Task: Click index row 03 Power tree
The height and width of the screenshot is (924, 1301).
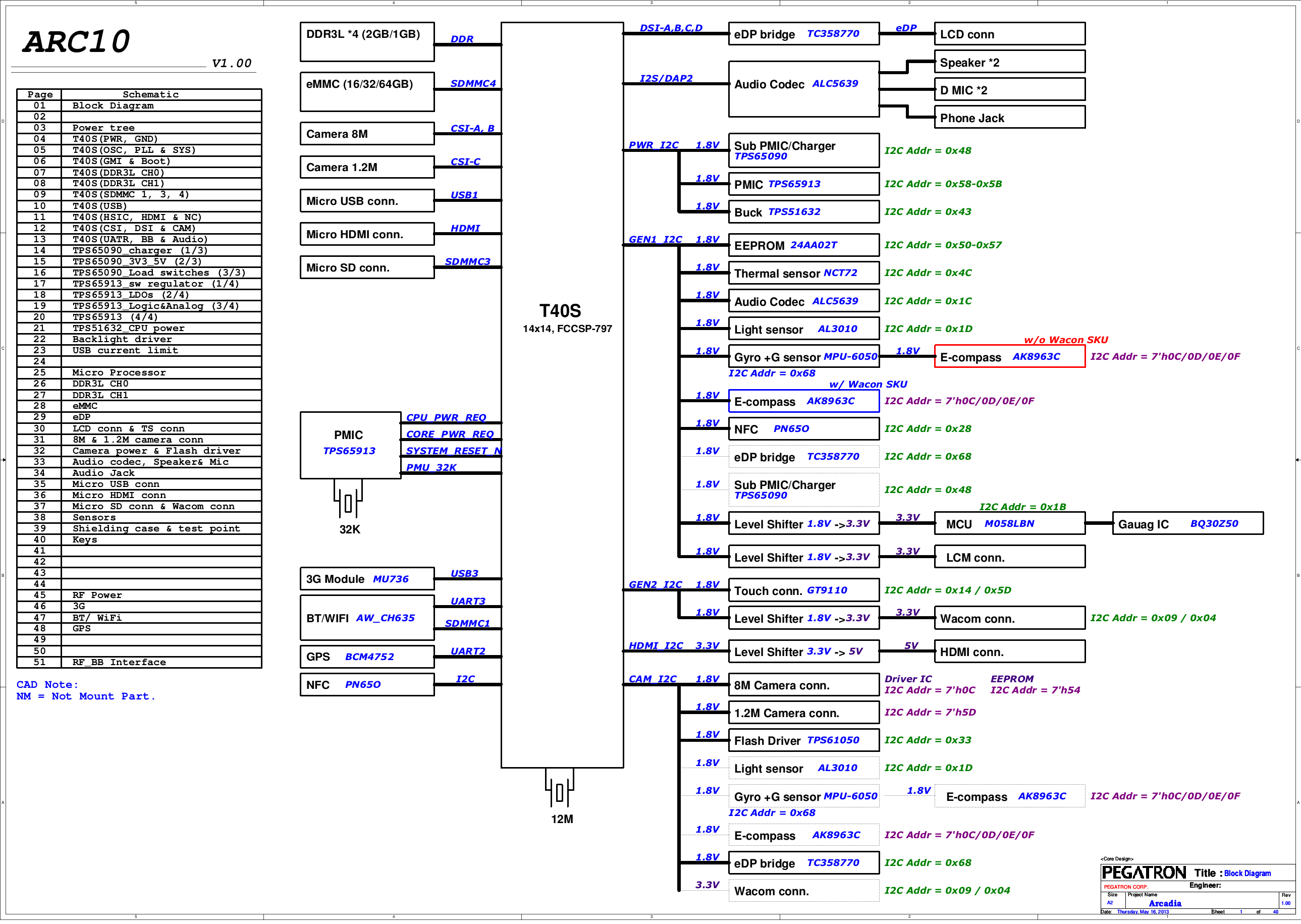Action: [x=139, y=128]
